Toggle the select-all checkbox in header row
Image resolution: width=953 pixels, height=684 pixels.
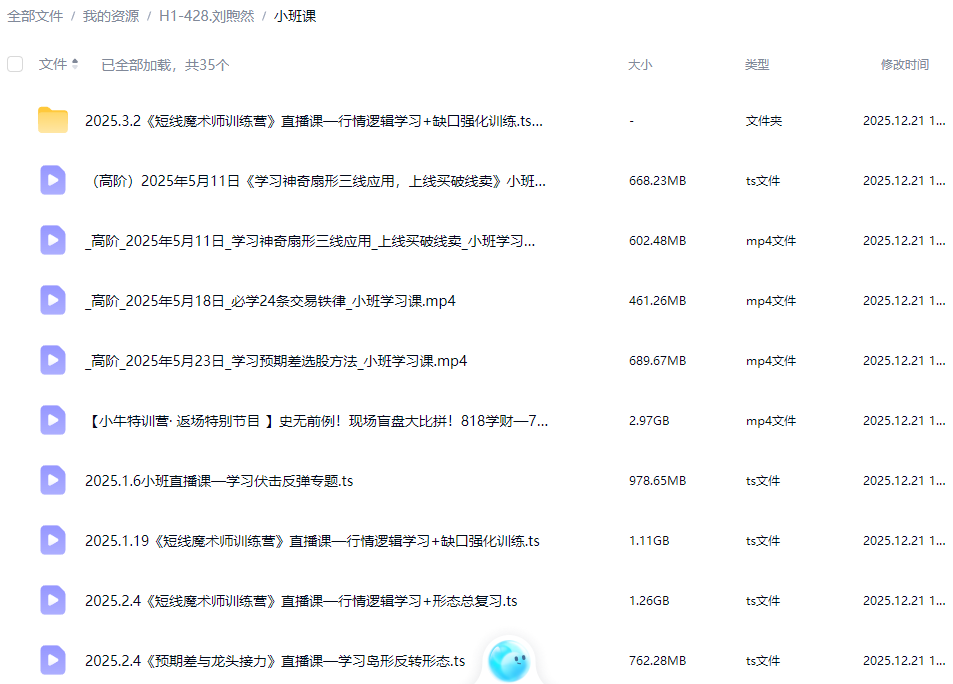click(15, 63)
